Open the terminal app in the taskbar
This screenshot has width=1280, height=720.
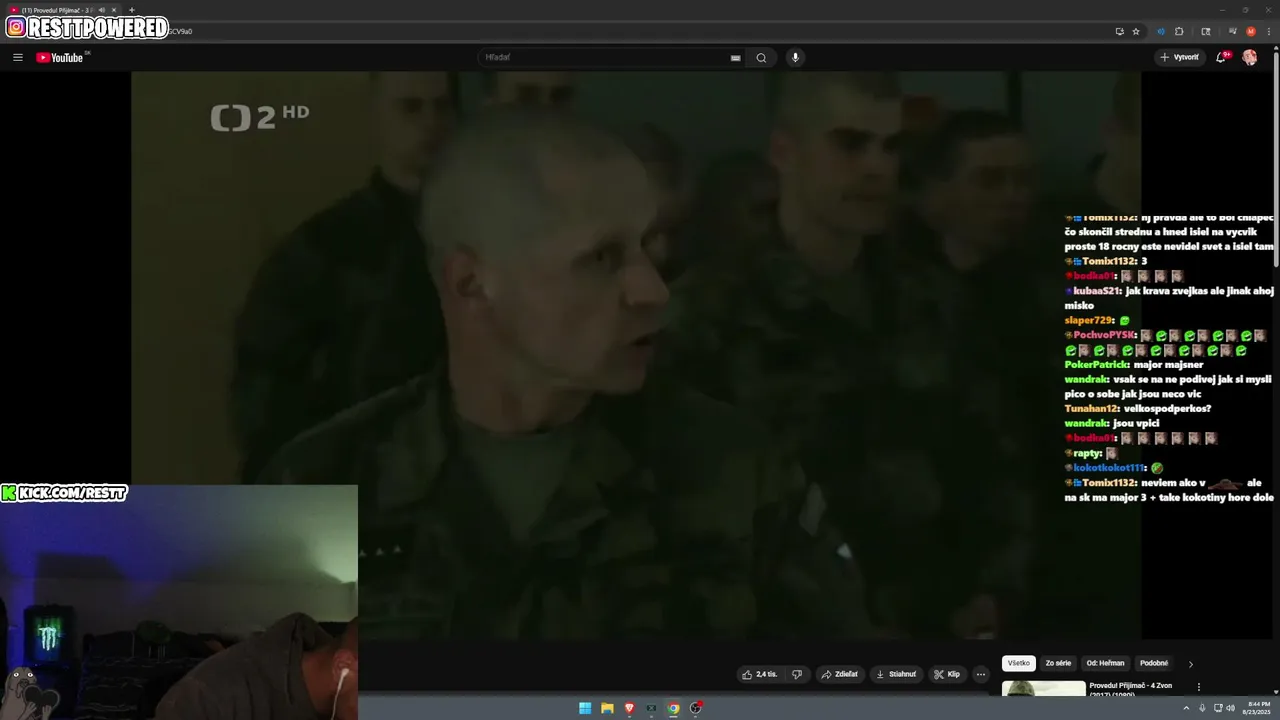tap(651, 708)
